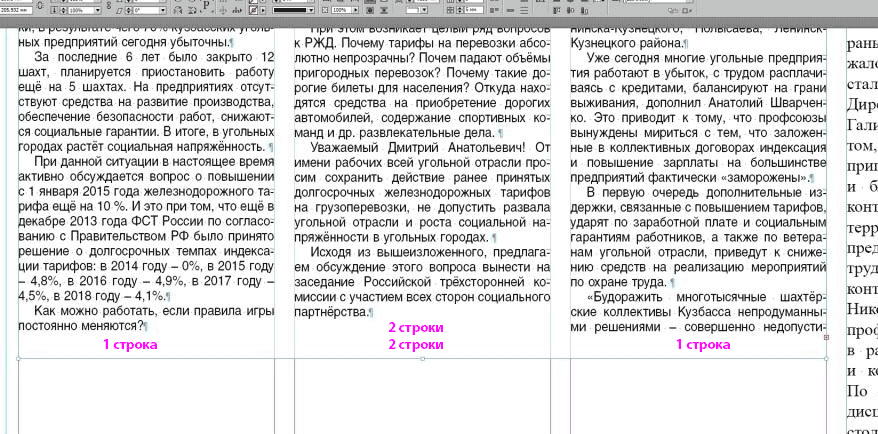Click the flip/rotate P indicator
Screen dimensions: 878x434
tap(206, 5)
